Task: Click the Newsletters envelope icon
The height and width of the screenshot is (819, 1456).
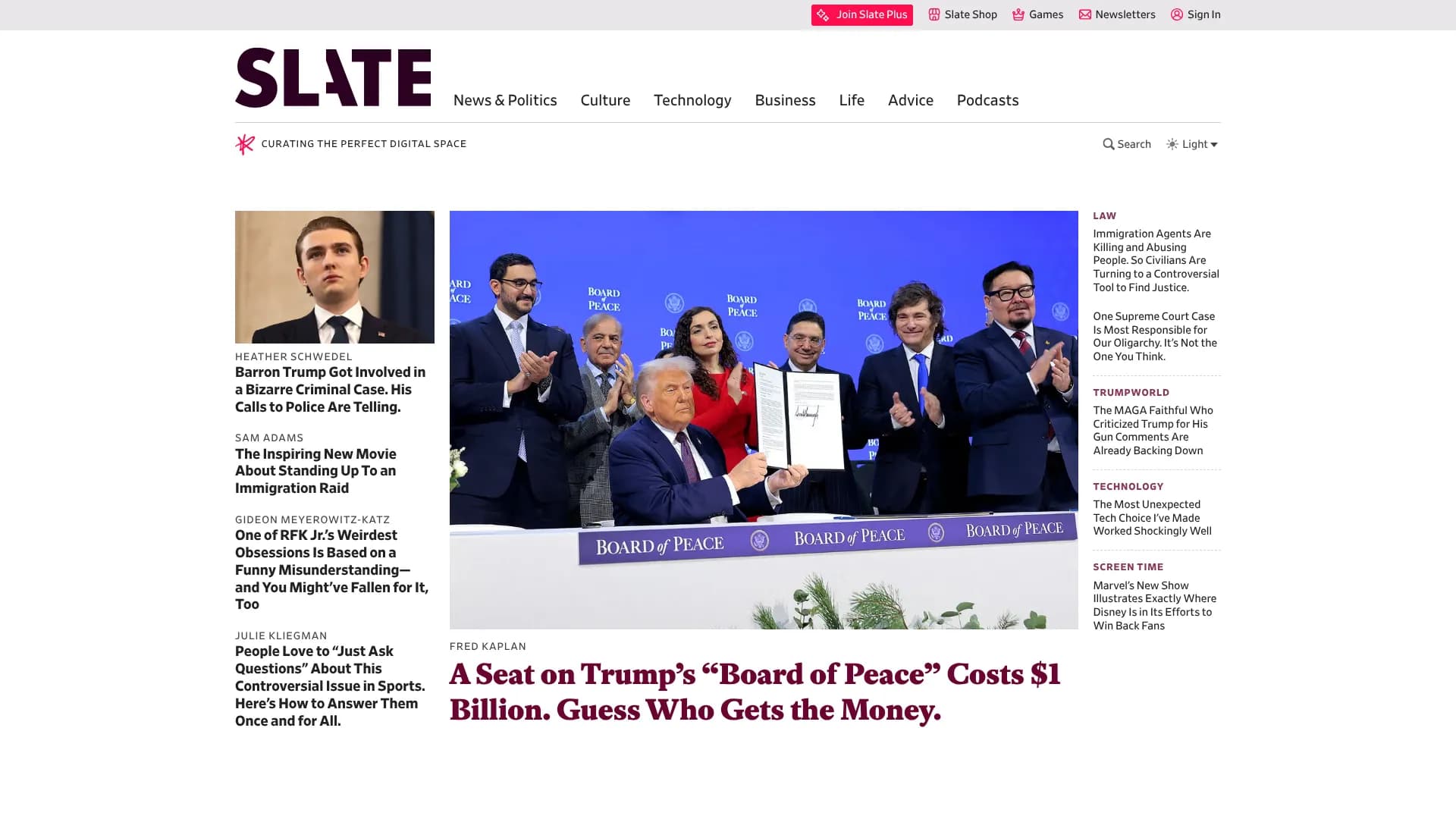Action: click(x=1085, y=14)
